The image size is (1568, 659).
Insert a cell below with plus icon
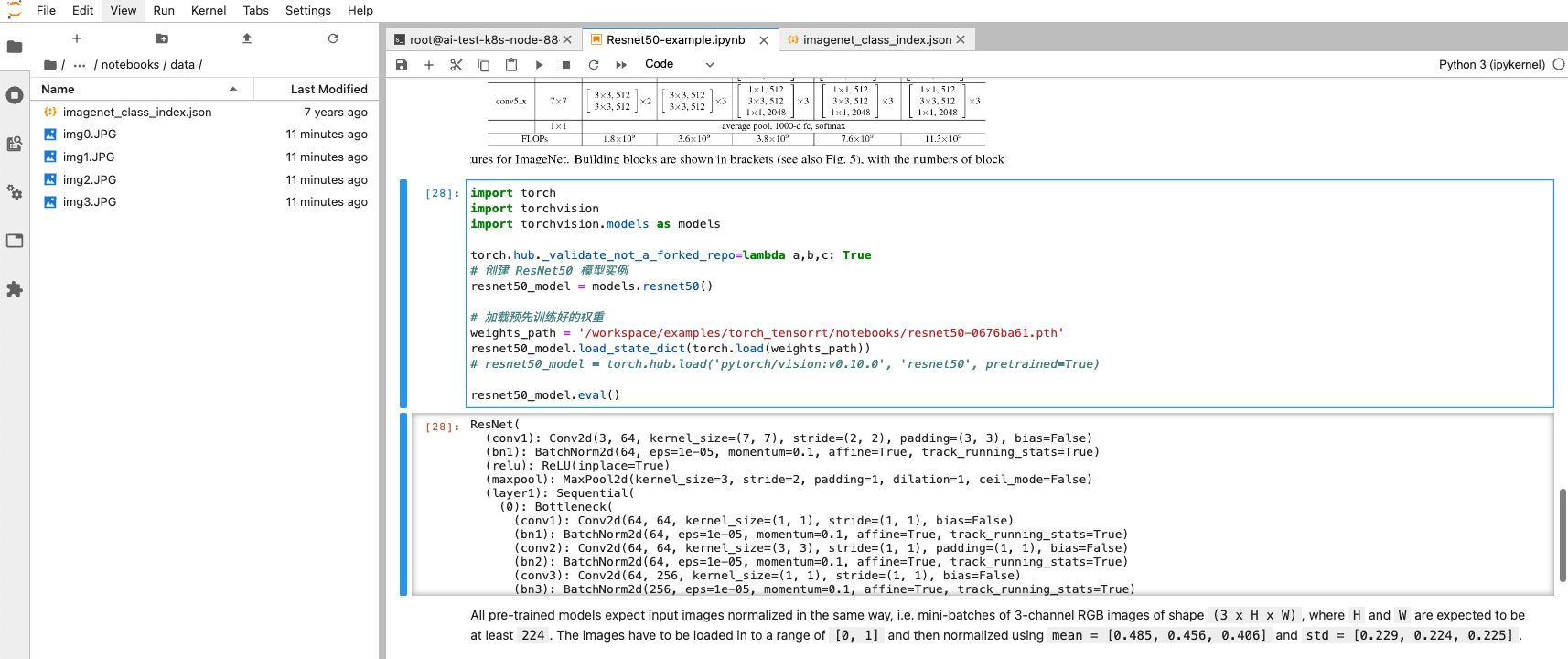429,65
